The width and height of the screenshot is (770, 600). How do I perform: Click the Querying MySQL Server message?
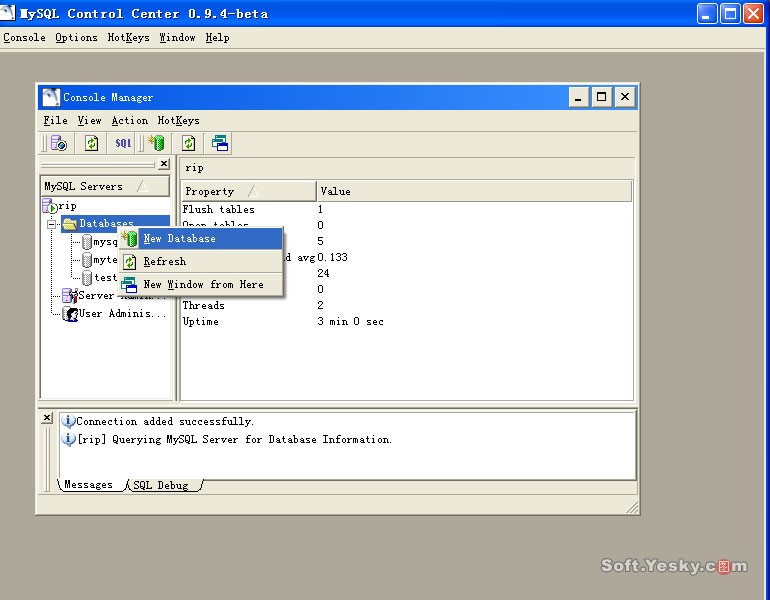[235, 439]
